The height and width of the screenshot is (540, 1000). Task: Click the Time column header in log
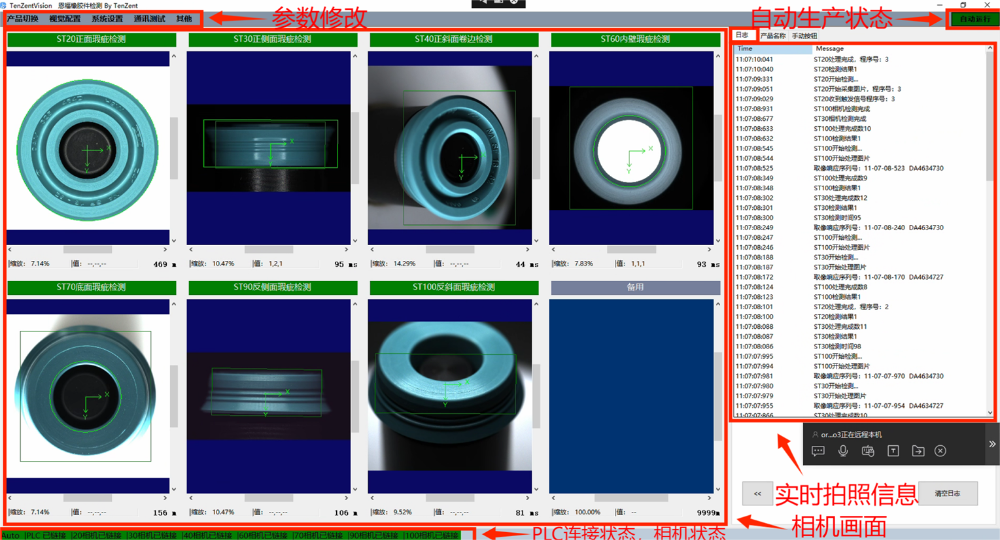click(x=774, y=48)
